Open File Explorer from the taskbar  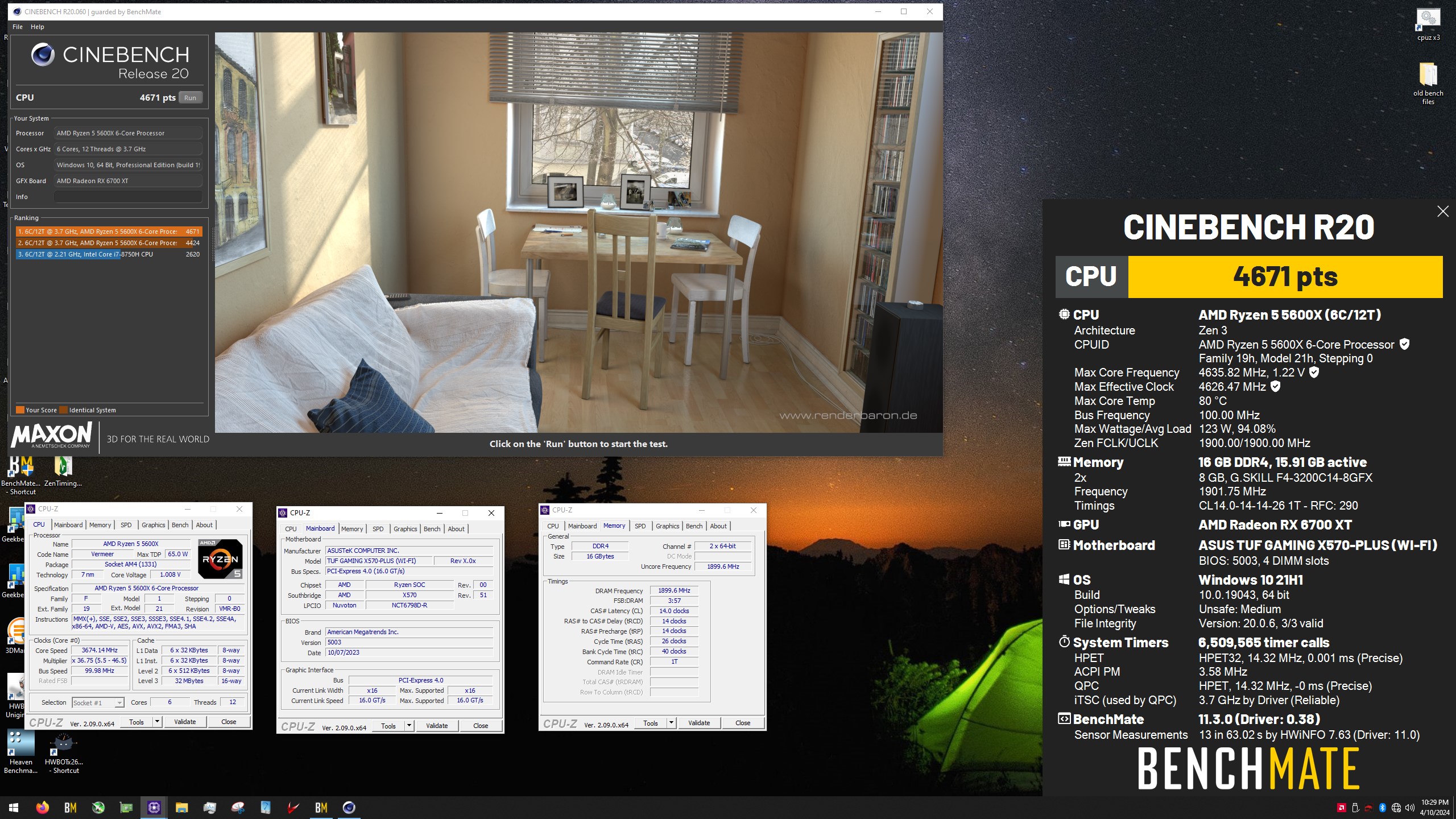[x=182, y=807]
